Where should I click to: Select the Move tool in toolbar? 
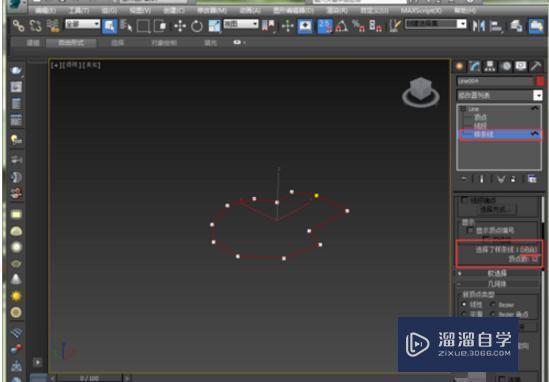click(180, 26)
